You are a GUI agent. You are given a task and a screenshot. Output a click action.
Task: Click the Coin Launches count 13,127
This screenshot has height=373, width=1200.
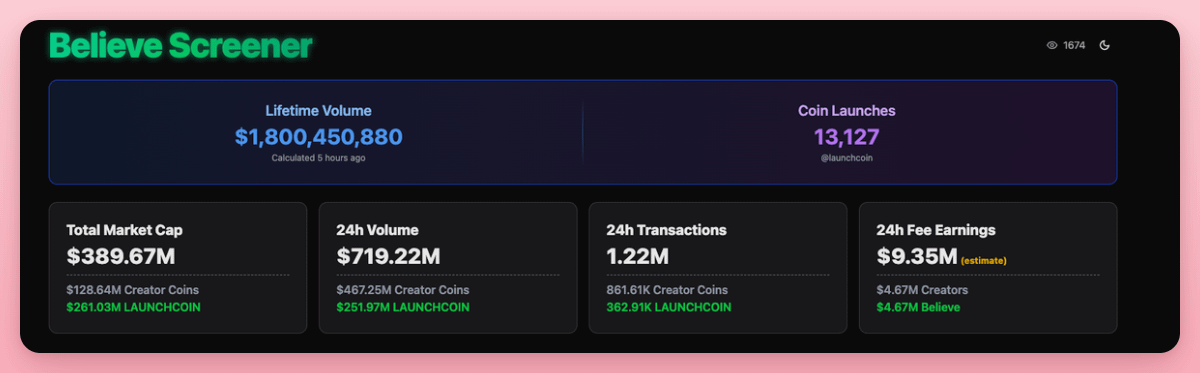[847, 137]
